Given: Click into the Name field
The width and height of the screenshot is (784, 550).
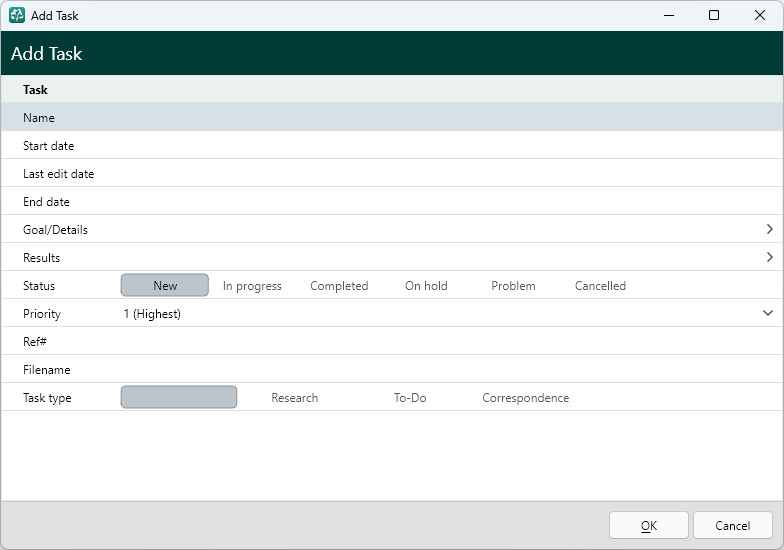Looking at the screenshot, I should 449,118.
